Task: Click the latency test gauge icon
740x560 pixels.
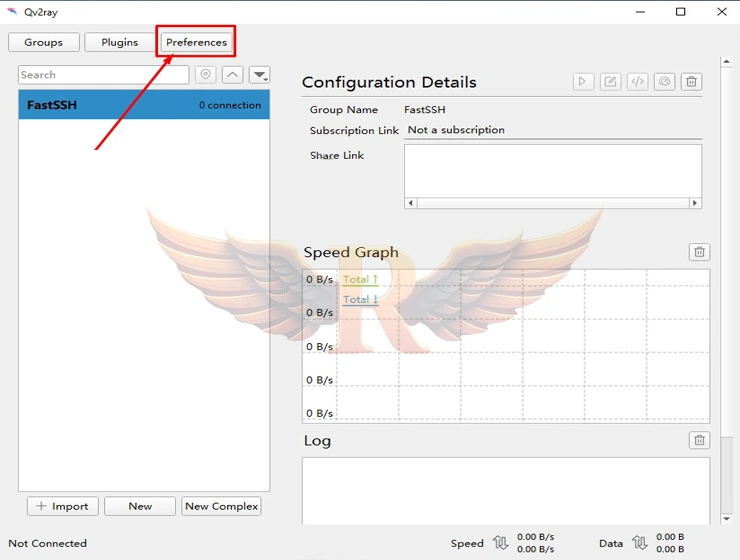Action: pyautogui.click(x=664, y=82)
